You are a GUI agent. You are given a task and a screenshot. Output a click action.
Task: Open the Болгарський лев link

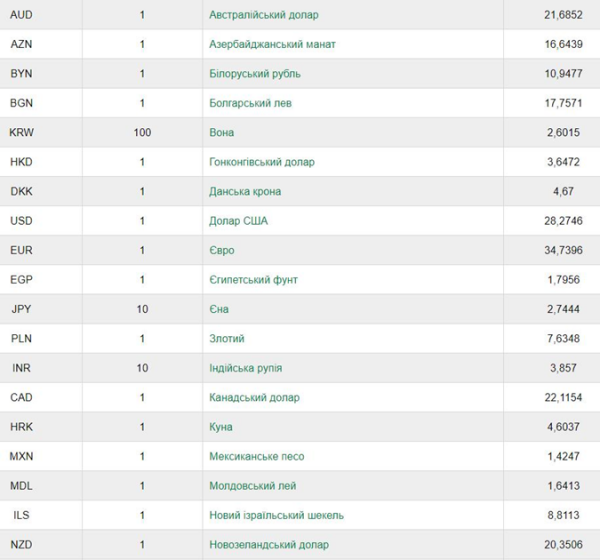(x=250, y=103)
